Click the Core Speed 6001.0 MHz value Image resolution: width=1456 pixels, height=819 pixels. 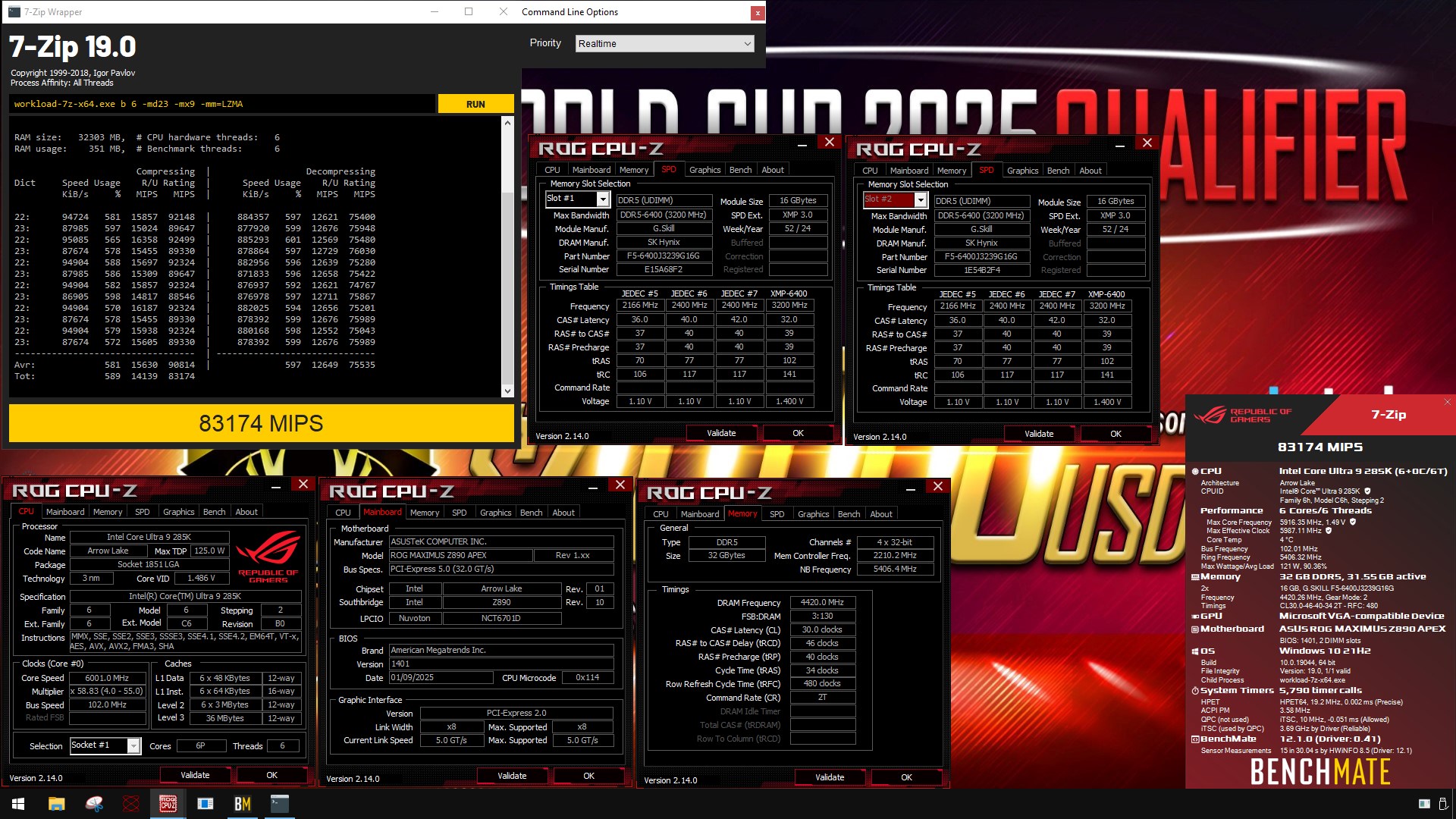point(107,678)
